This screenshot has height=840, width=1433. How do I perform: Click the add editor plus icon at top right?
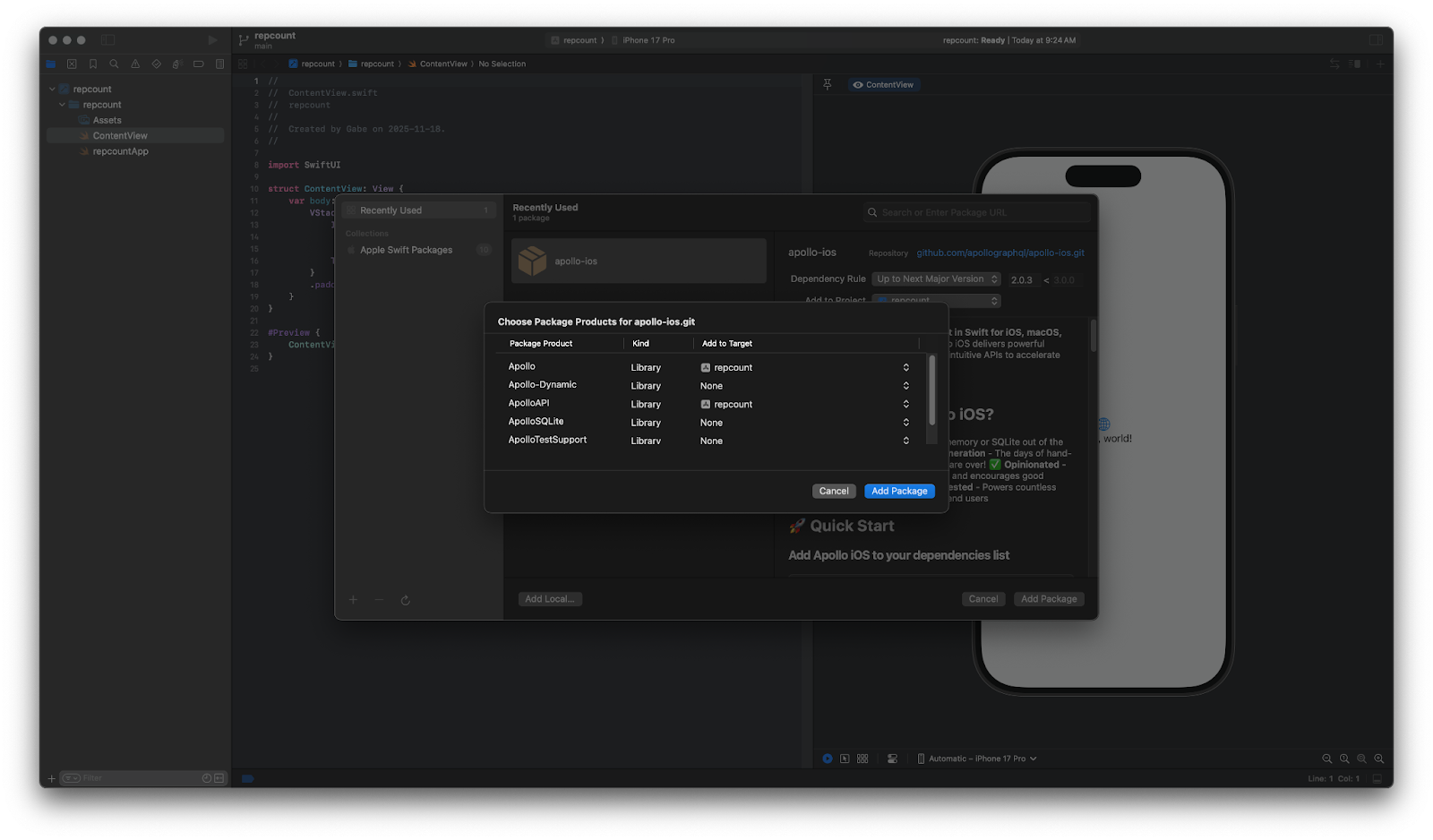[1380, 64]
